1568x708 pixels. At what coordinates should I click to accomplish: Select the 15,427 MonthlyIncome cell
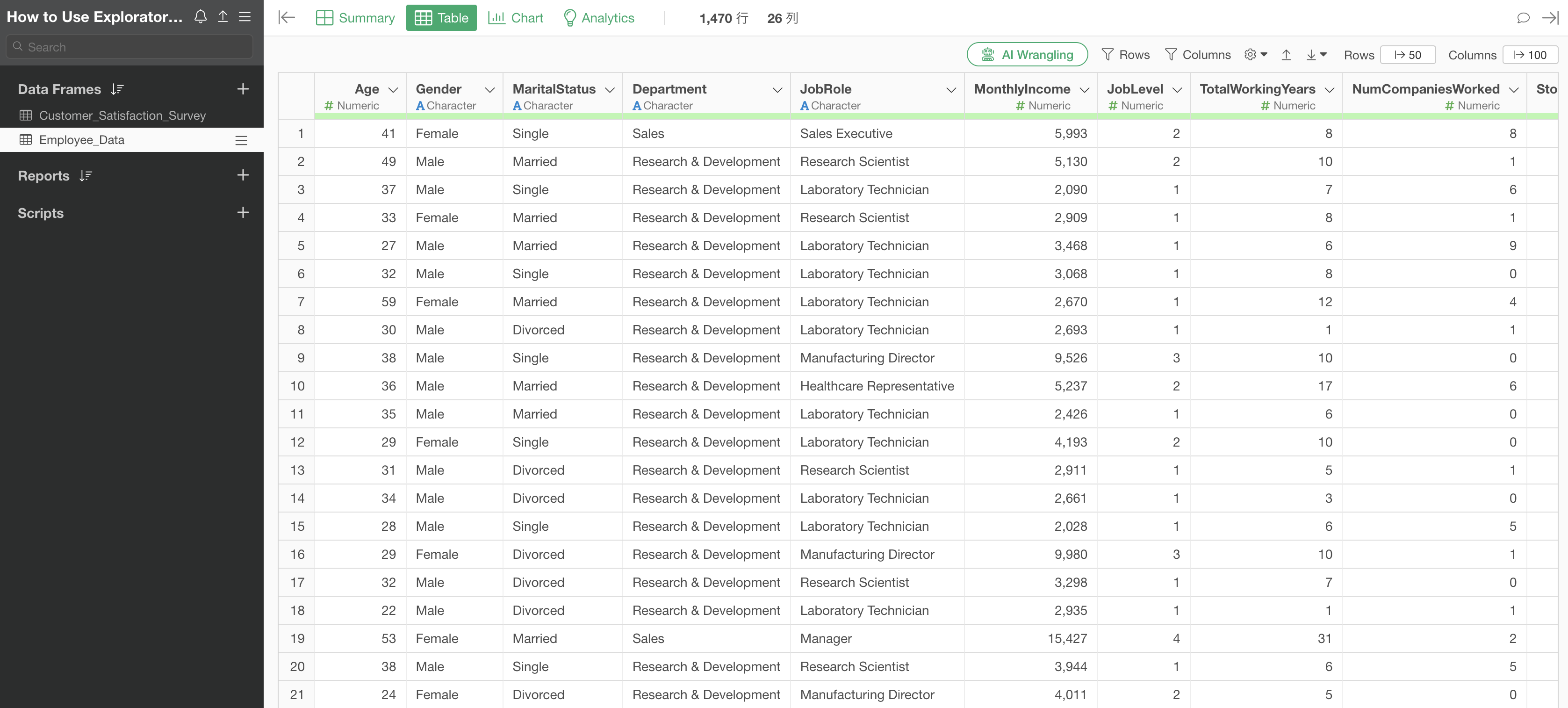(x=1030, y=639)
